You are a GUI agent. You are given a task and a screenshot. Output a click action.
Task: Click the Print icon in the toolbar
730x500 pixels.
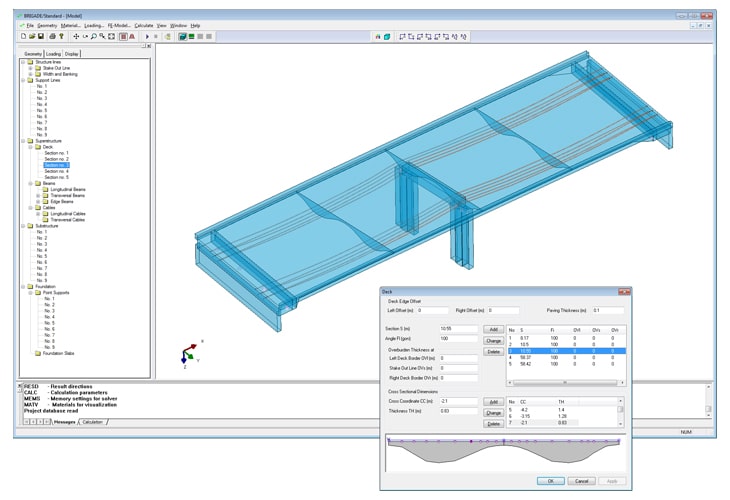52,37
